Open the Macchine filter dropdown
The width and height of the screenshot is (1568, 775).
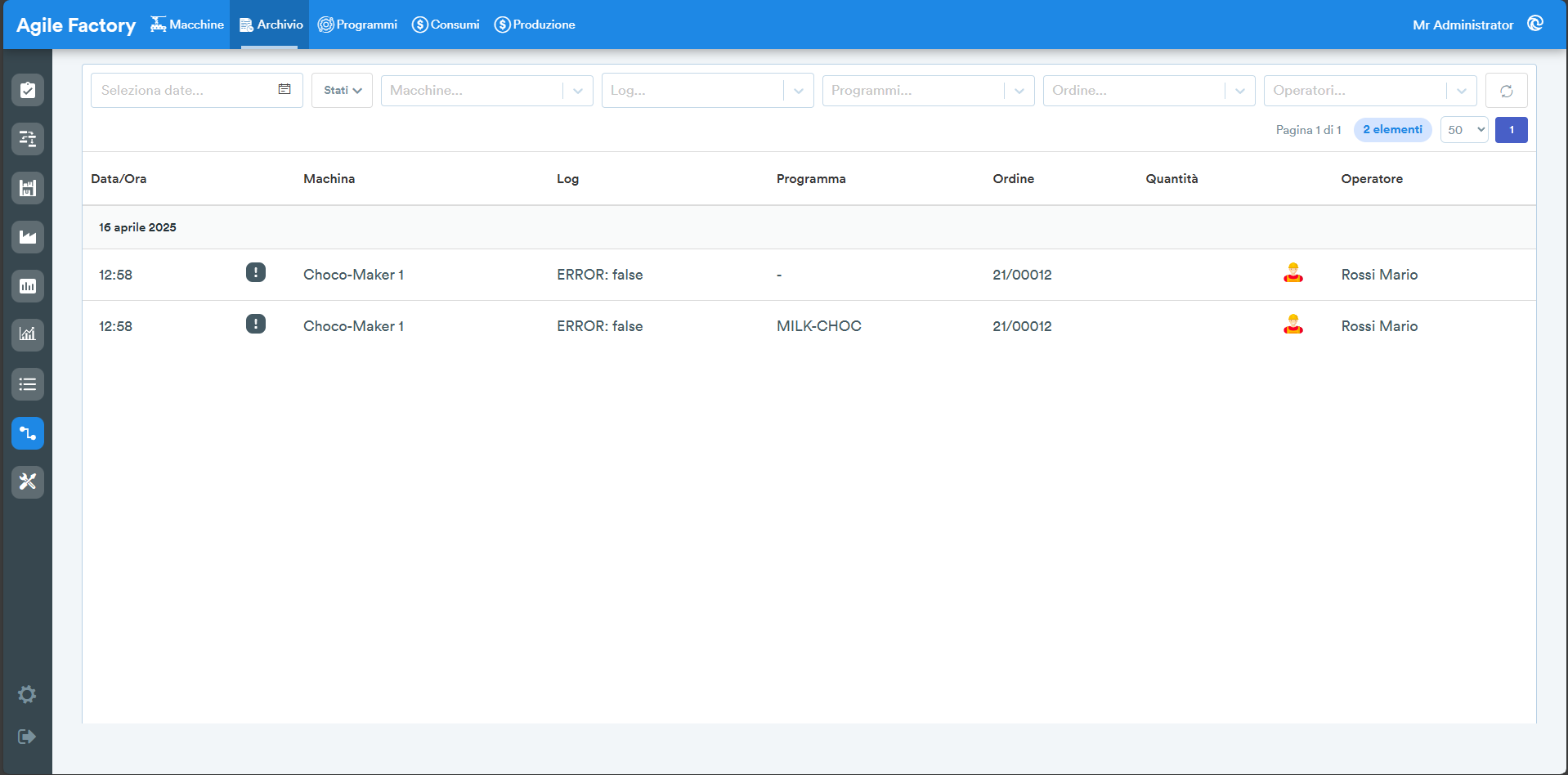pyautogui.click(x=487, y=91)
